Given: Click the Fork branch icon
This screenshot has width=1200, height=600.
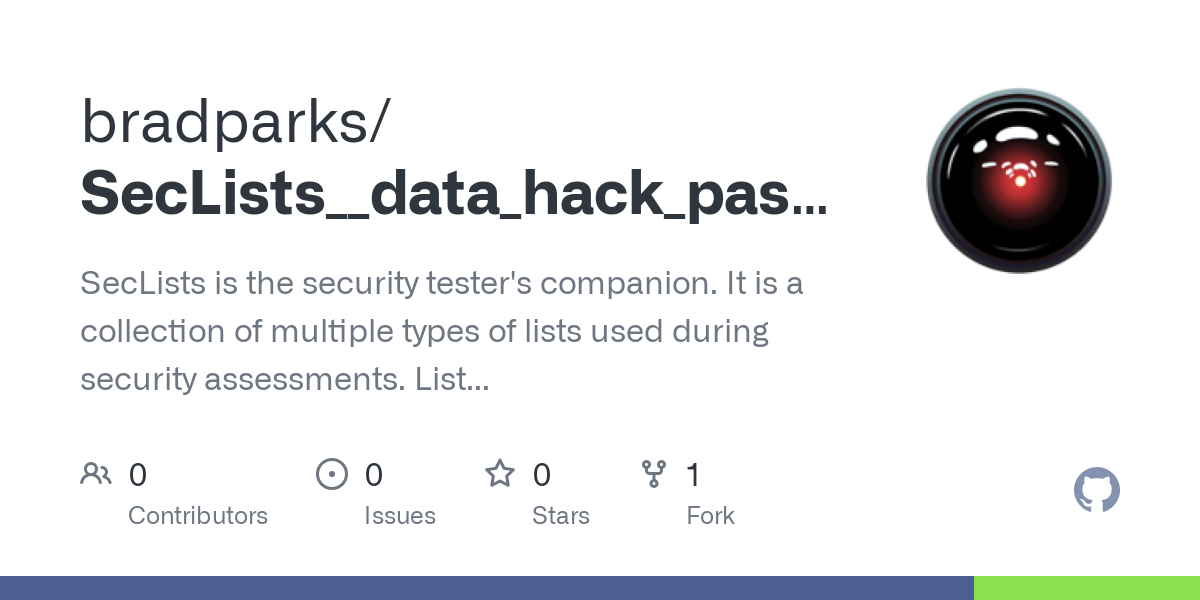Looking at the screenshot, I should (654, 473).
